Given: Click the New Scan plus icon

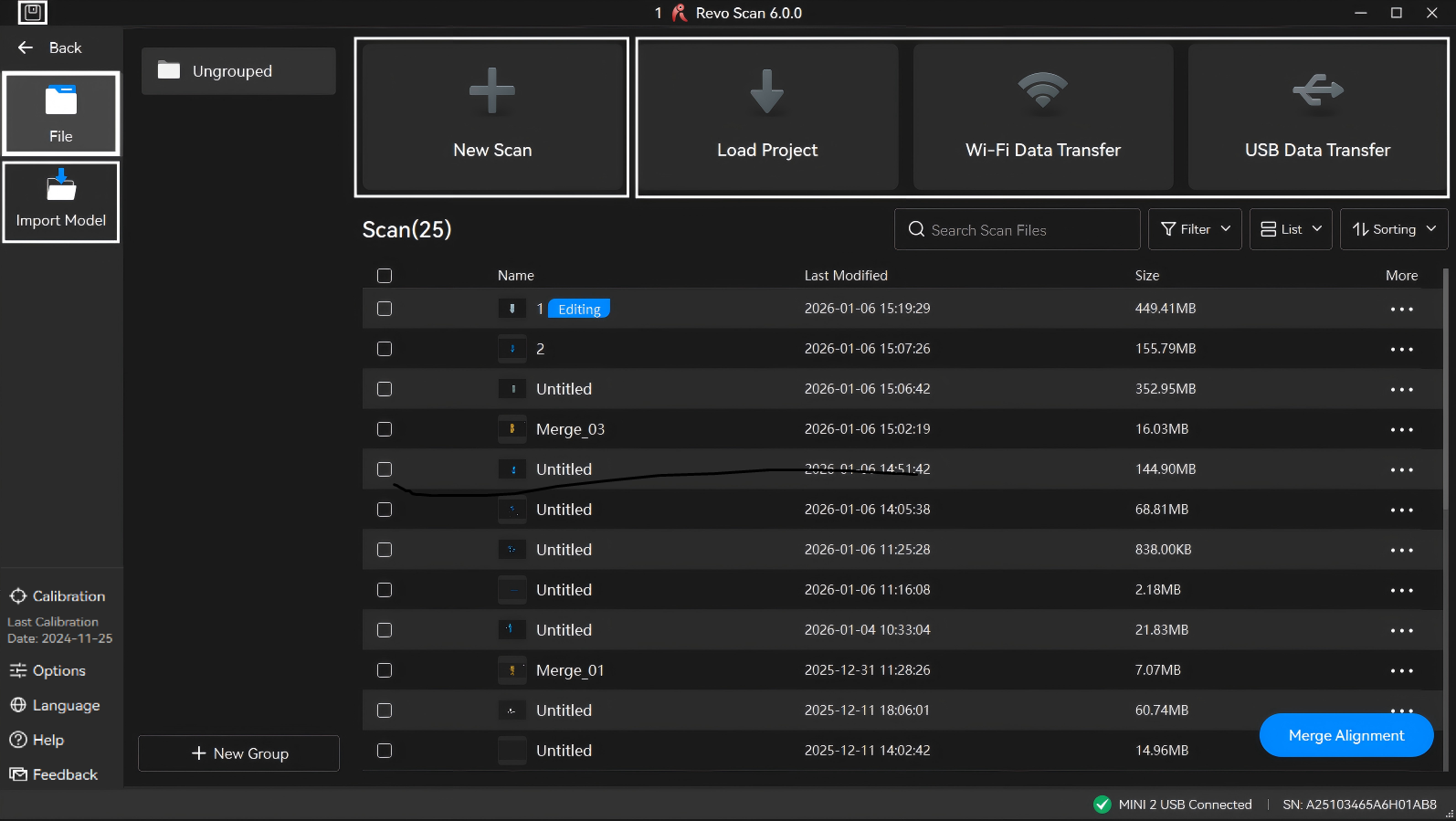Looking at the screenshot, I should [x=491, y=91].
